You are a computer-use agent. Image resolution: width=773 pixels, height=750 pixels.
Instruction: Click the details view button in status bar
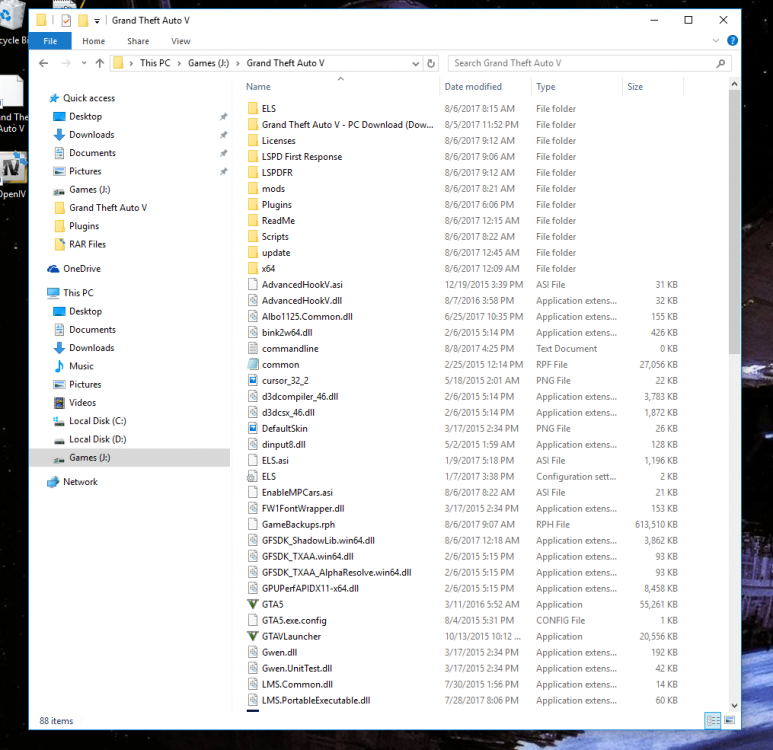pyautogui.click(x=713, y=720)
